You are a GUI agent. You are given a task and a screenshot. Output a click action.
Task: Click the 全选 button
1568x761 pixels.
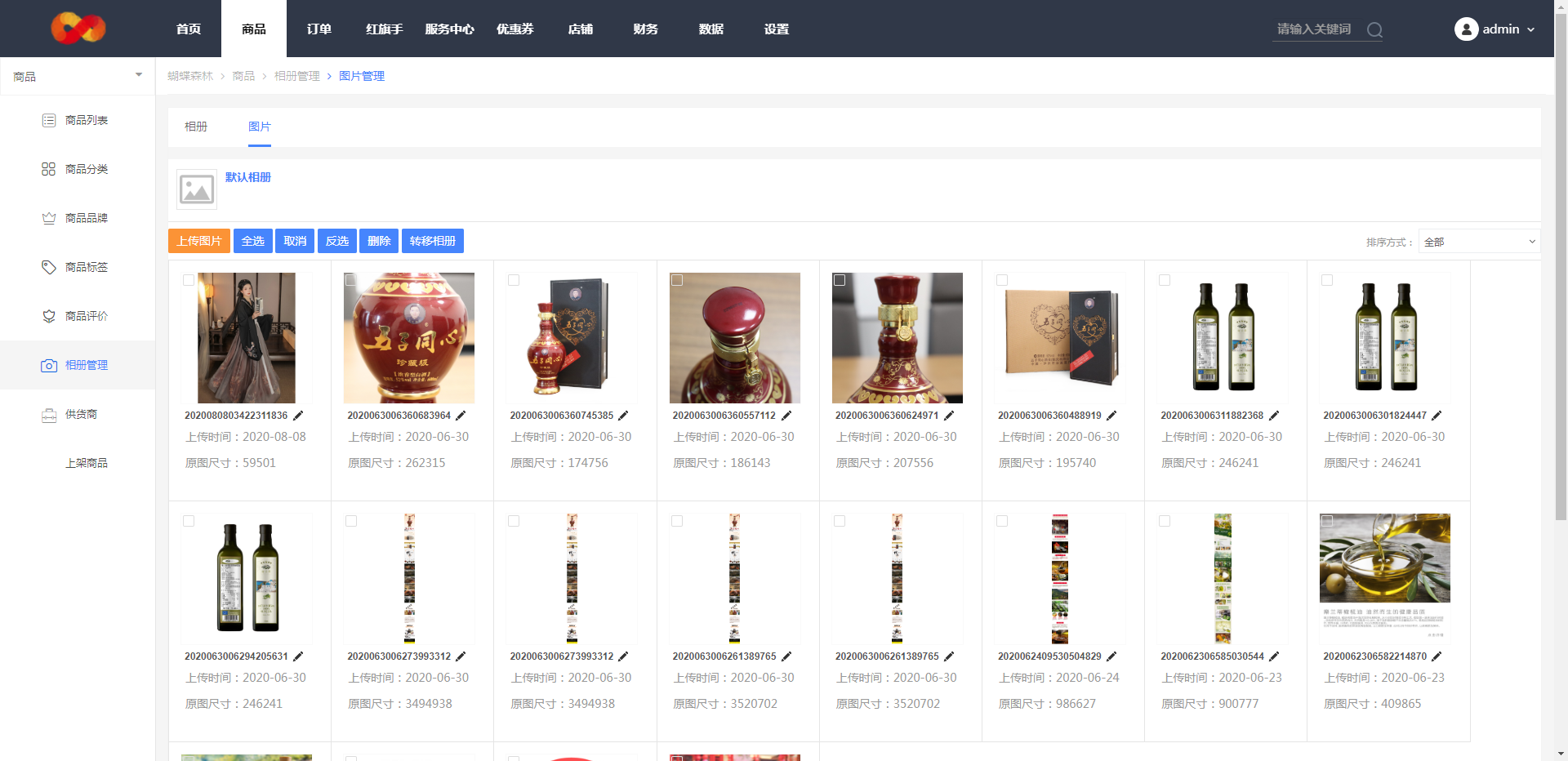click(253, 241)
